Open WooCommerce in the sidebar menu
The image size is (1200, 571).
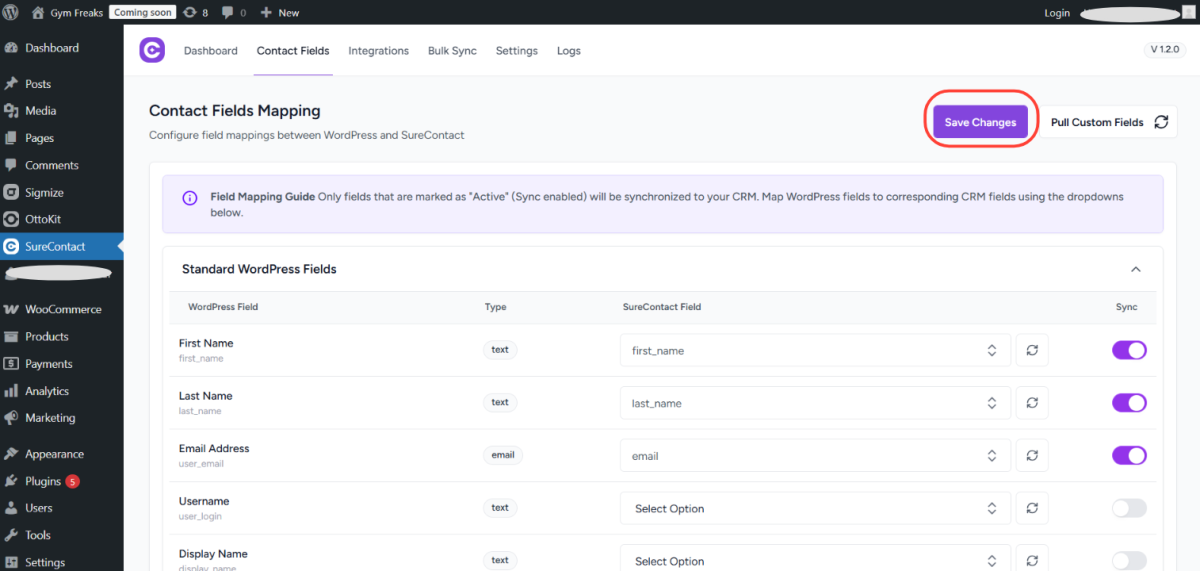pyautogui.click(x=62, y=309)
